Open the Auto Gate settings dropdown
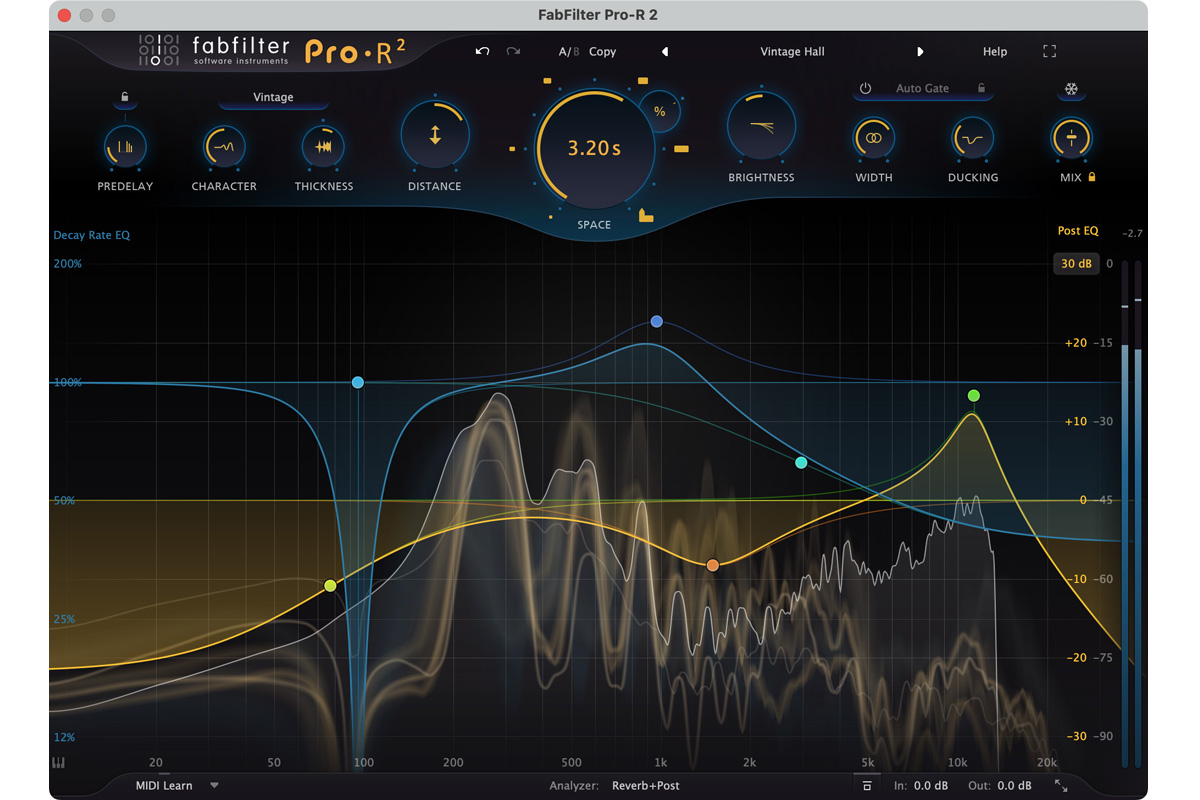Viewport: 1200px width, 800px height. pos(922,88)
